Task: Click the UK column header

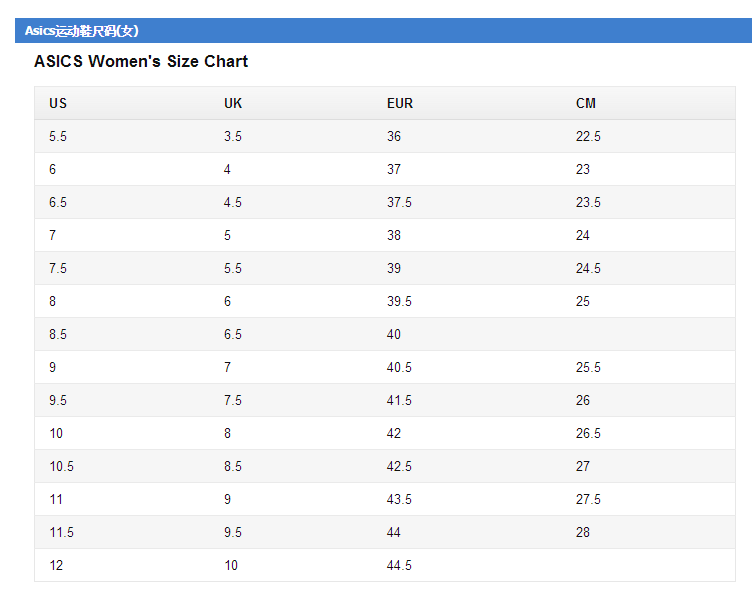Action: tap(233, 104)
